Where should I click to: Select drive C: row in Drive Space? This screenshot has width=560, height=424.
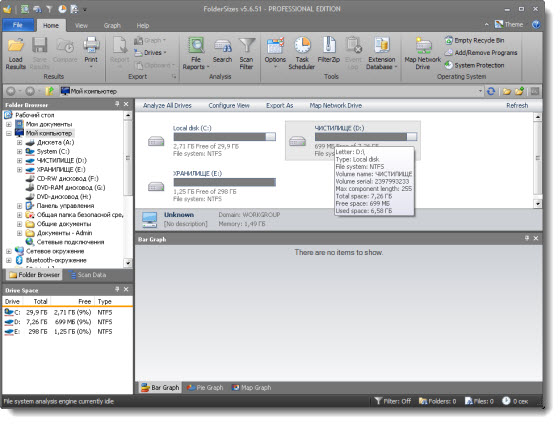click(67, 313)
